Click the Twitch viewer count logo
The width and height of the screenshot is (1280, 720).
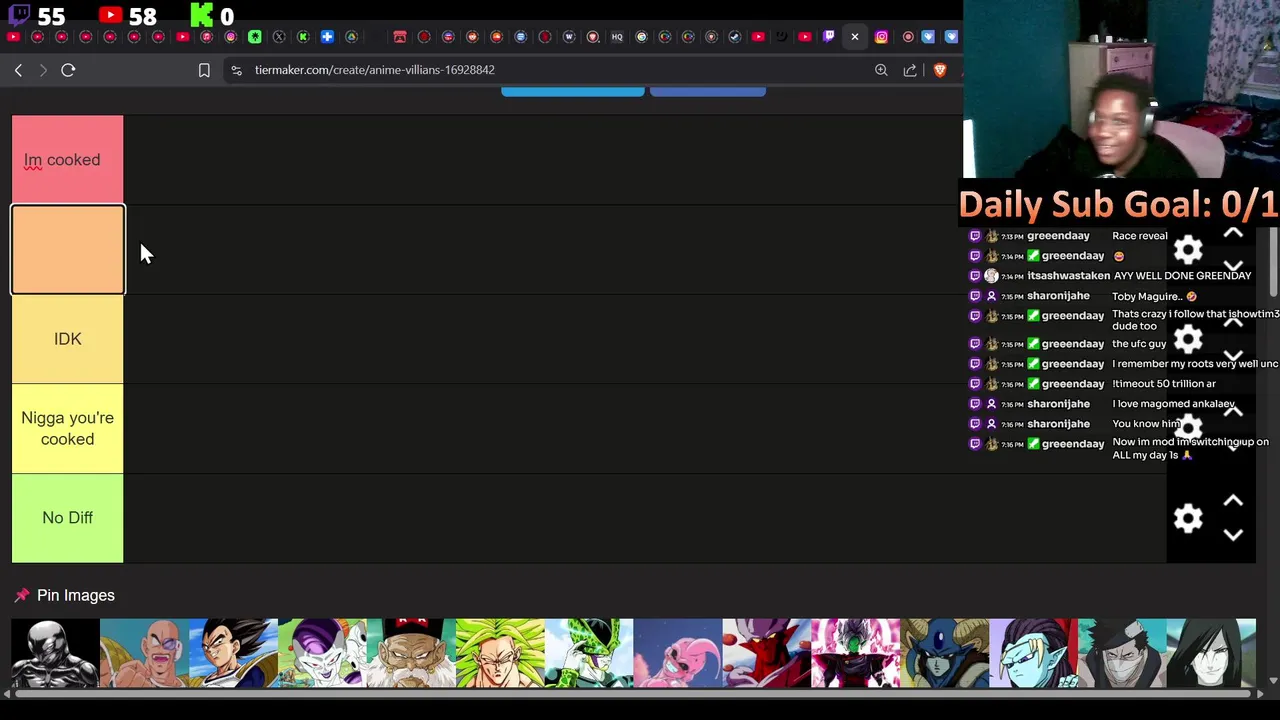18,16
